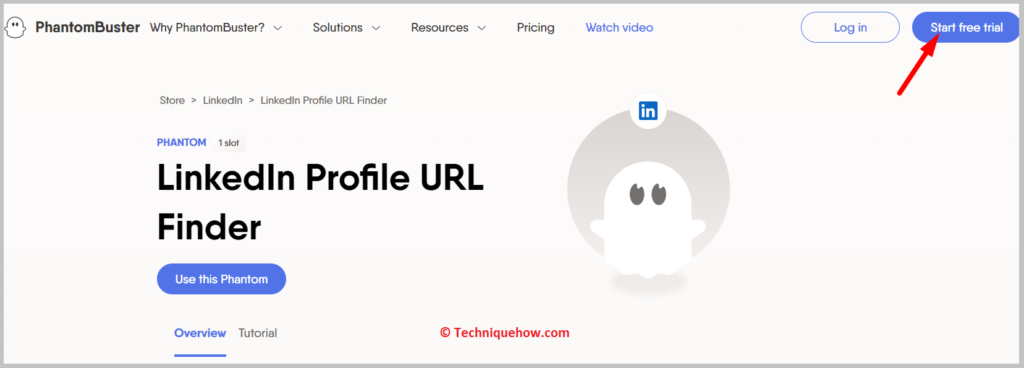This screenshot has height=368, width=1024.
Task: Go to Store in the breadcrumb
Action: pyautogui.click(x=172, y=100)
